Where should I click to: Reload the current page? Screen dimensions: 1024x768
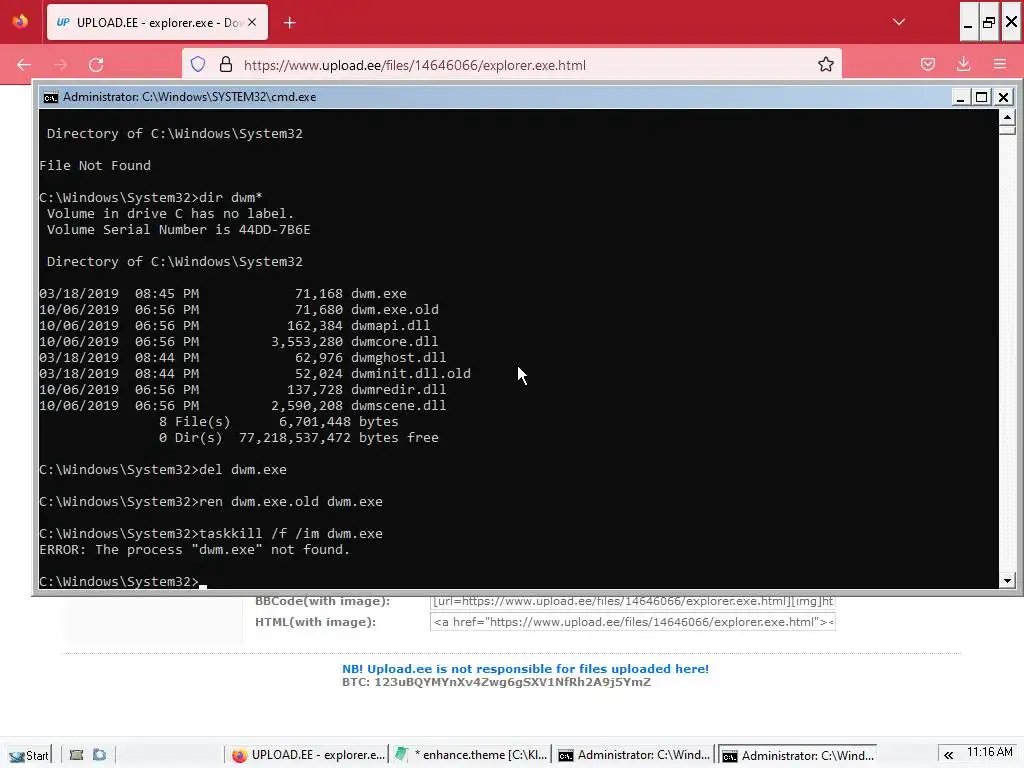tap(96, 65)
